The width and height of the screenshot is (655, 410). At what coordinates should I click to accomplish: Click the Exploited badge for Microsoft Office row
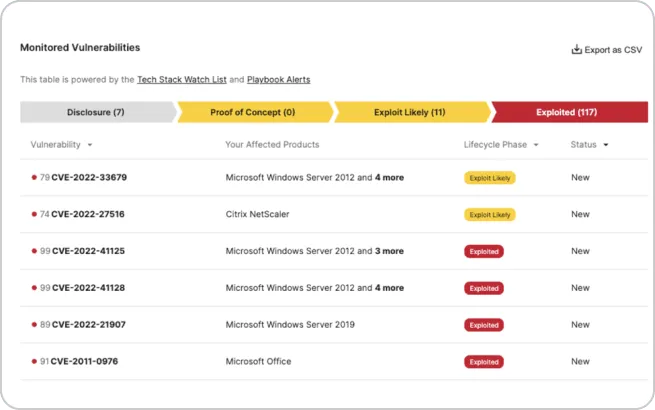[483, 362]
